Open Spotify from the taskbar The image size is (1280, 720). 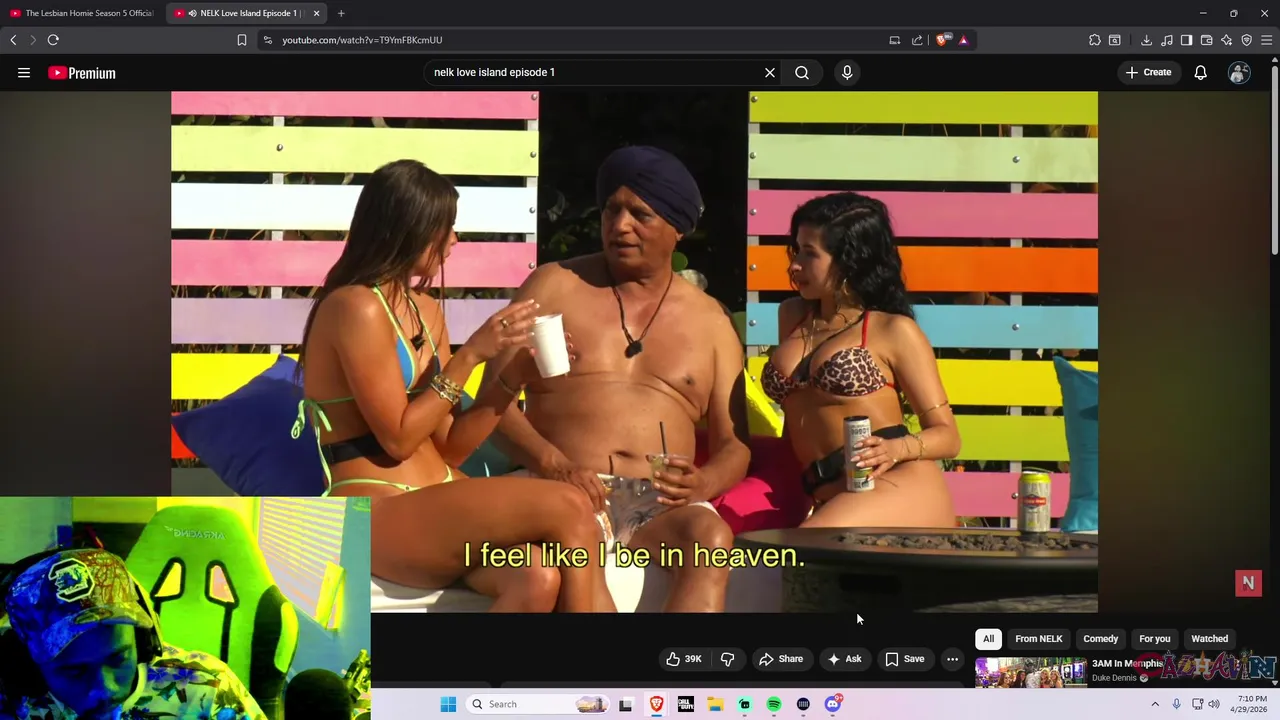(x=774, y=704)
